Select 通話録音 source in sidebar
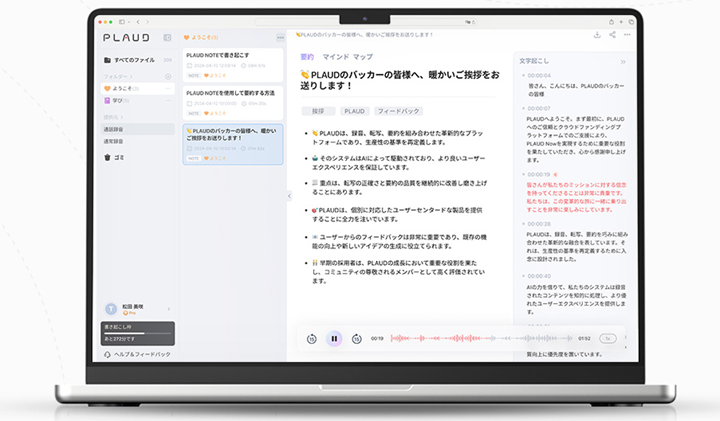Viewport: 720px width, 421px height. tap(137, 129)
